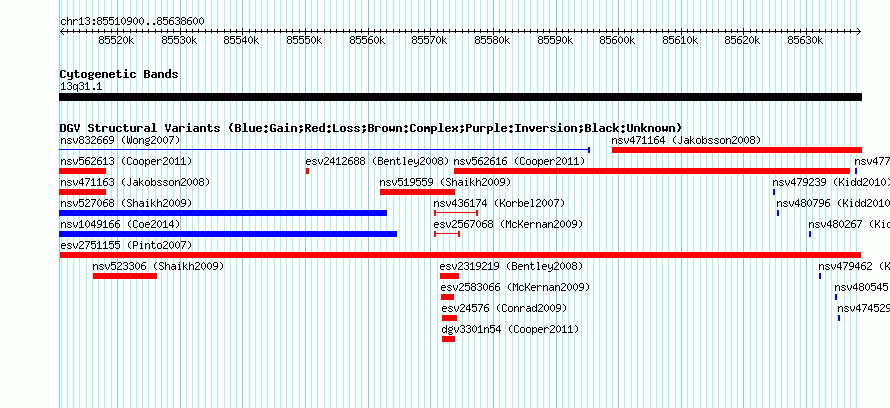This screenshot has width=890, height=408.
Task: Click the esv2412688 (Bentley2008) label
Action: click(x=377, y=161)
